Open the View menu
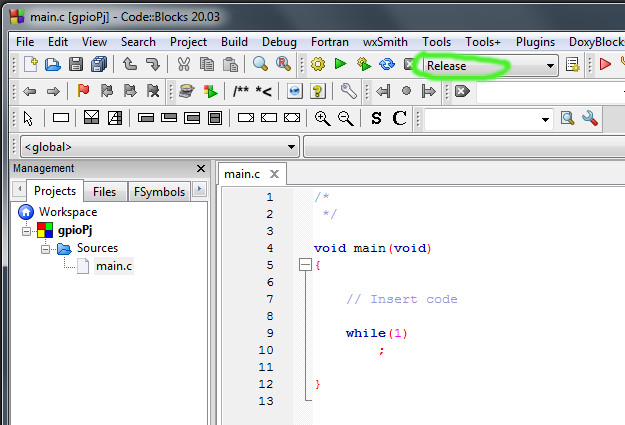 click(94, 42)
